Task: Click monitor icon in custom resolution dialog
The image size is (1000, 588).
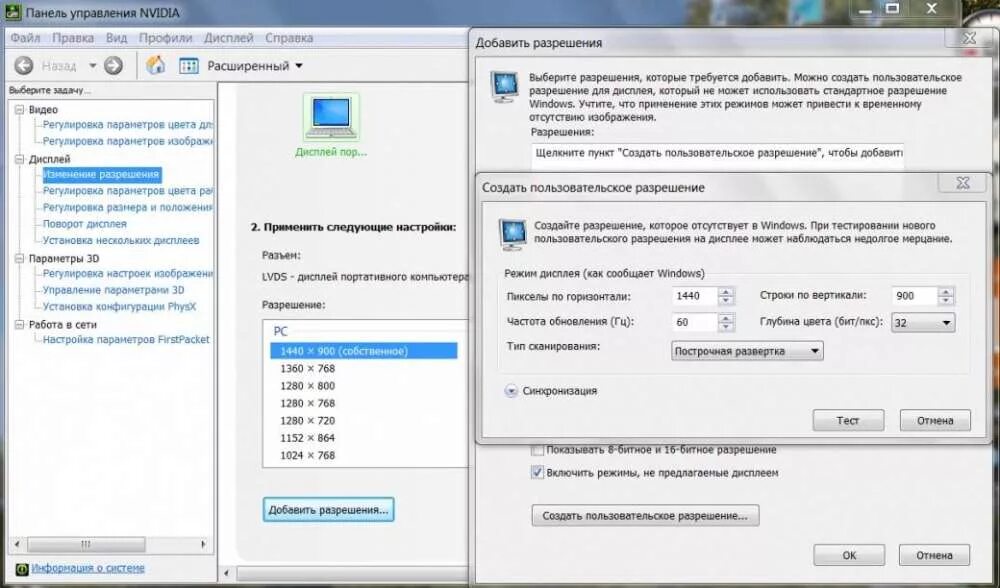Action: [512, 234]
